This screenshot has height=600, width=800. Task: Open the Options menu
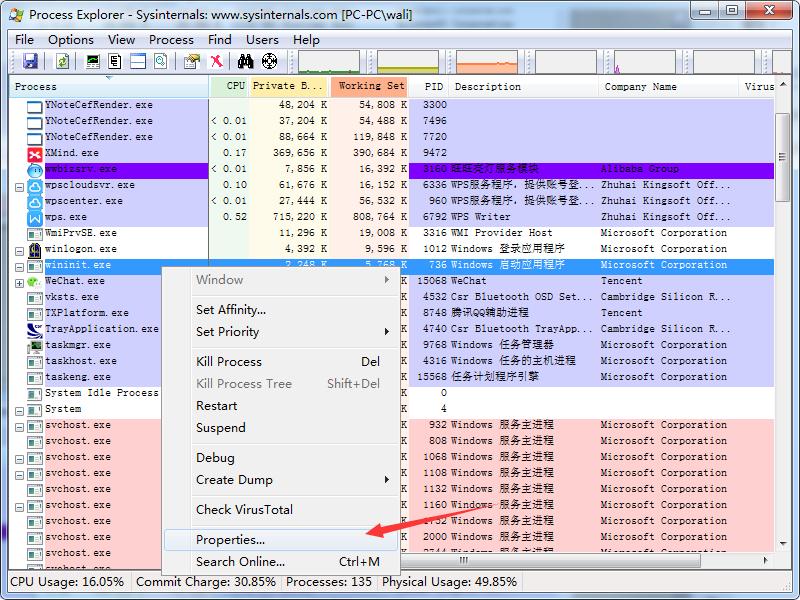(x=70, y=40)
